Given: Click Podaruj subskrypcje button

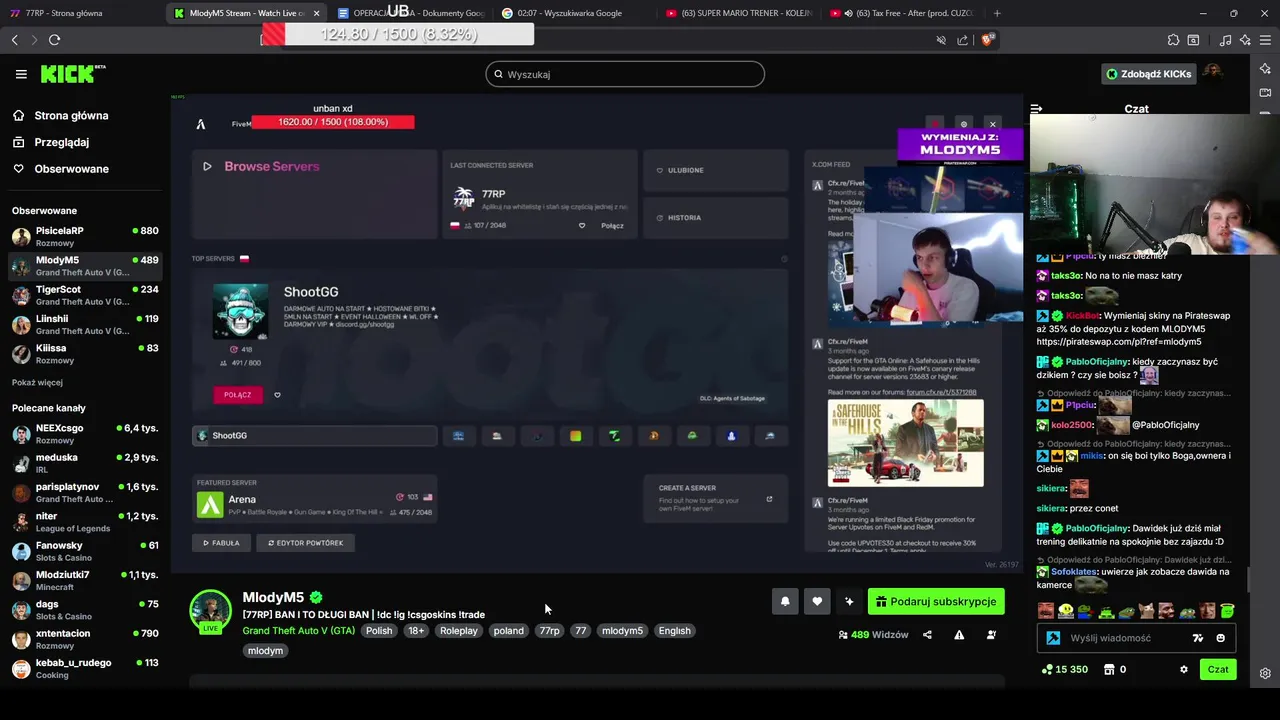Looking at the screenshot, I should (x=936, y=601).
